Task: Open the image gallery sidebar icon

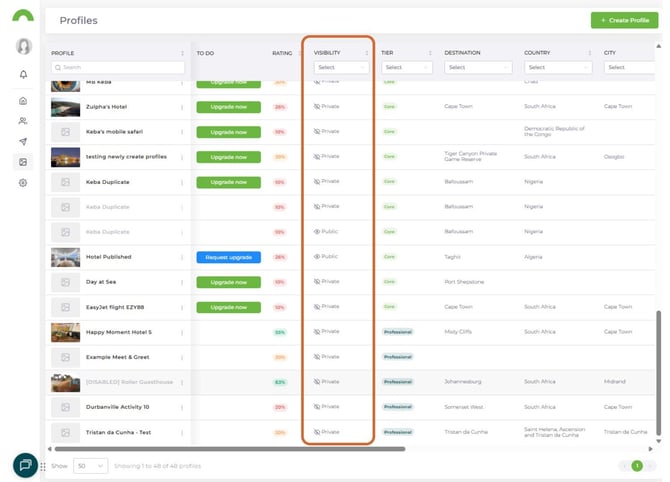Action: pos(23,162)
